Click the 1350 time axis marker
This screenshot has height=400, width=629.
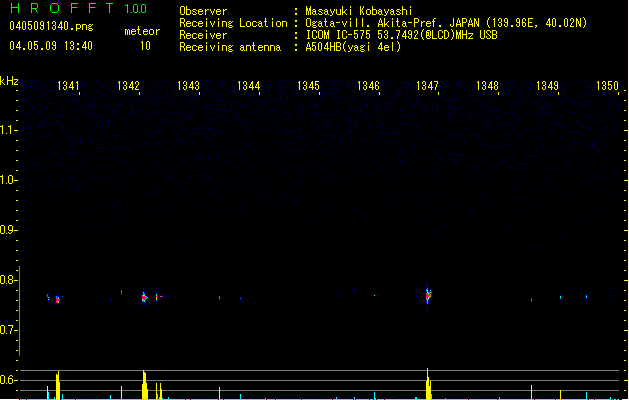[x=607, y=86]
